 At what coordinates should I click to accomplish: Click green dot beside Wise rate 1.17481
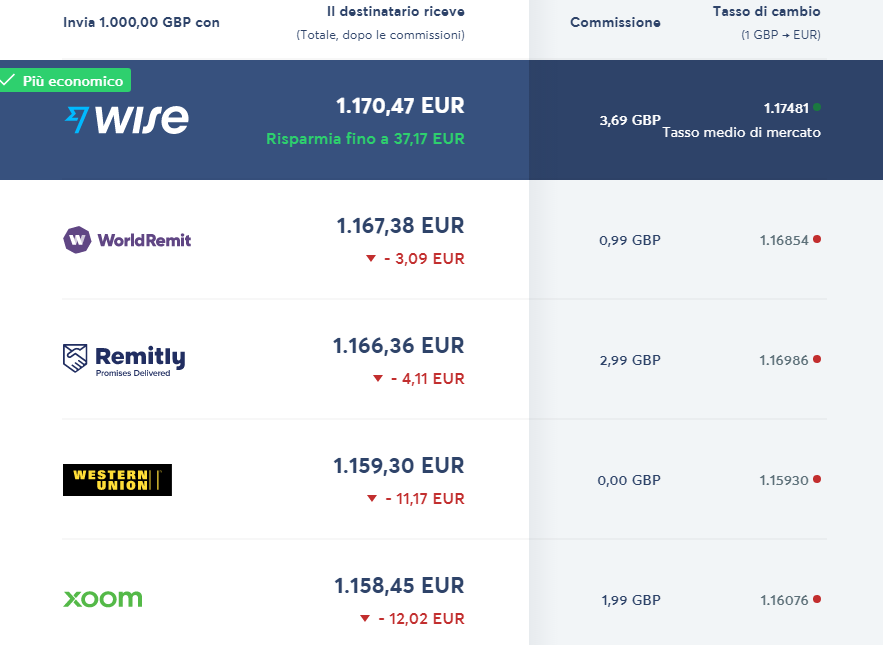[817, 106]
